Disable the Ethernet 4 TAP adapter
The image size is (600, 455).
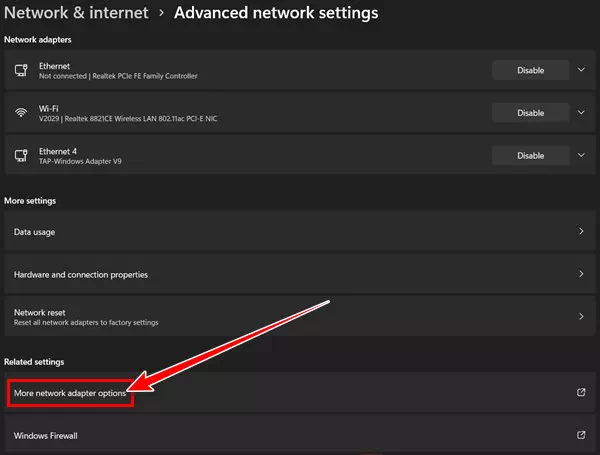530,155
